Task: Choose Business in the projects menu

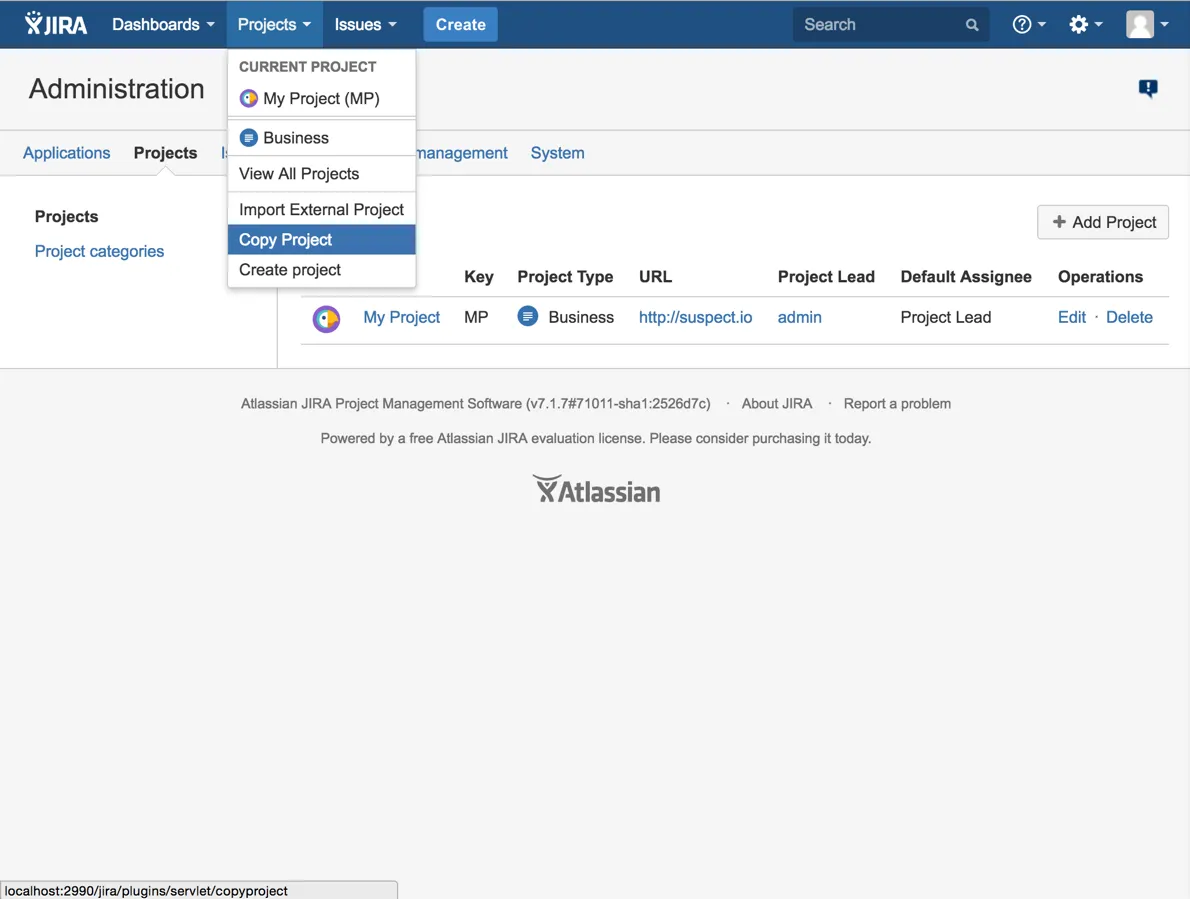Action: pyautogui.click(x=321, y=138)
